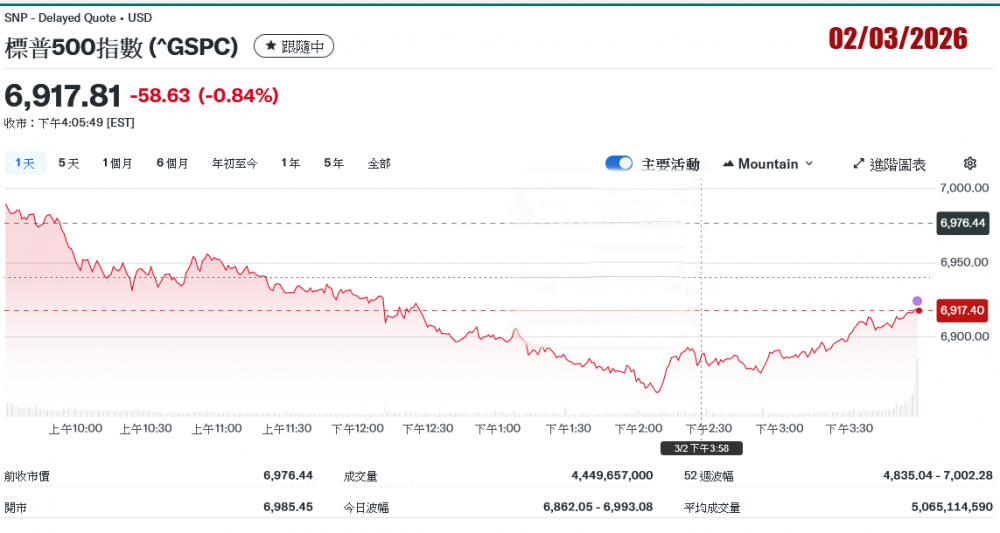Viewport: 1000px width, 533px height.
Task: Select the 1個月 range tab
Action: pyautogui.click(x=117, y=163)
